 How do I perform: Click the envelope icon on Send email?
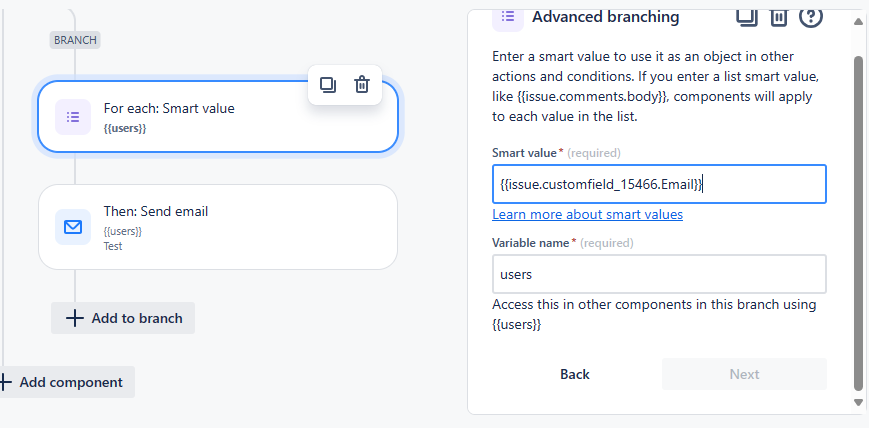click(x=73, y=227)
